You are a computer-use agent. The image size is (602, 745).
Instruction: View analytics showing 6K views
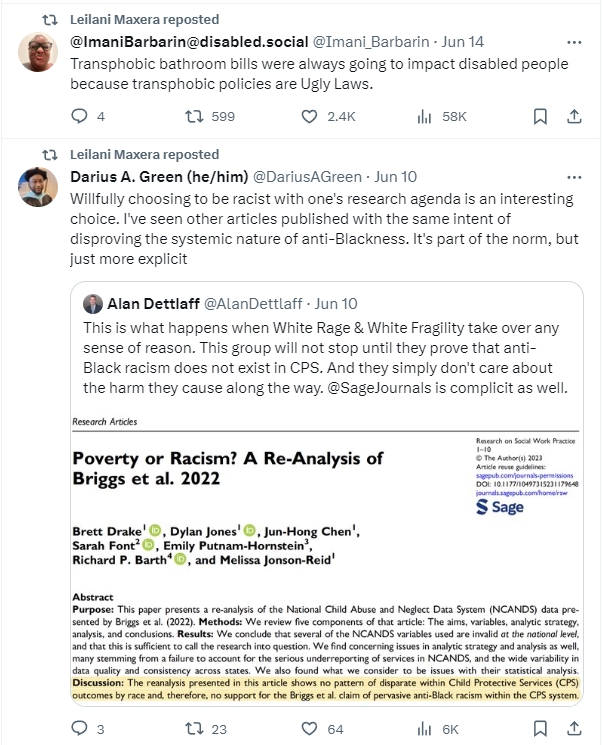click(x=424, y=728)
